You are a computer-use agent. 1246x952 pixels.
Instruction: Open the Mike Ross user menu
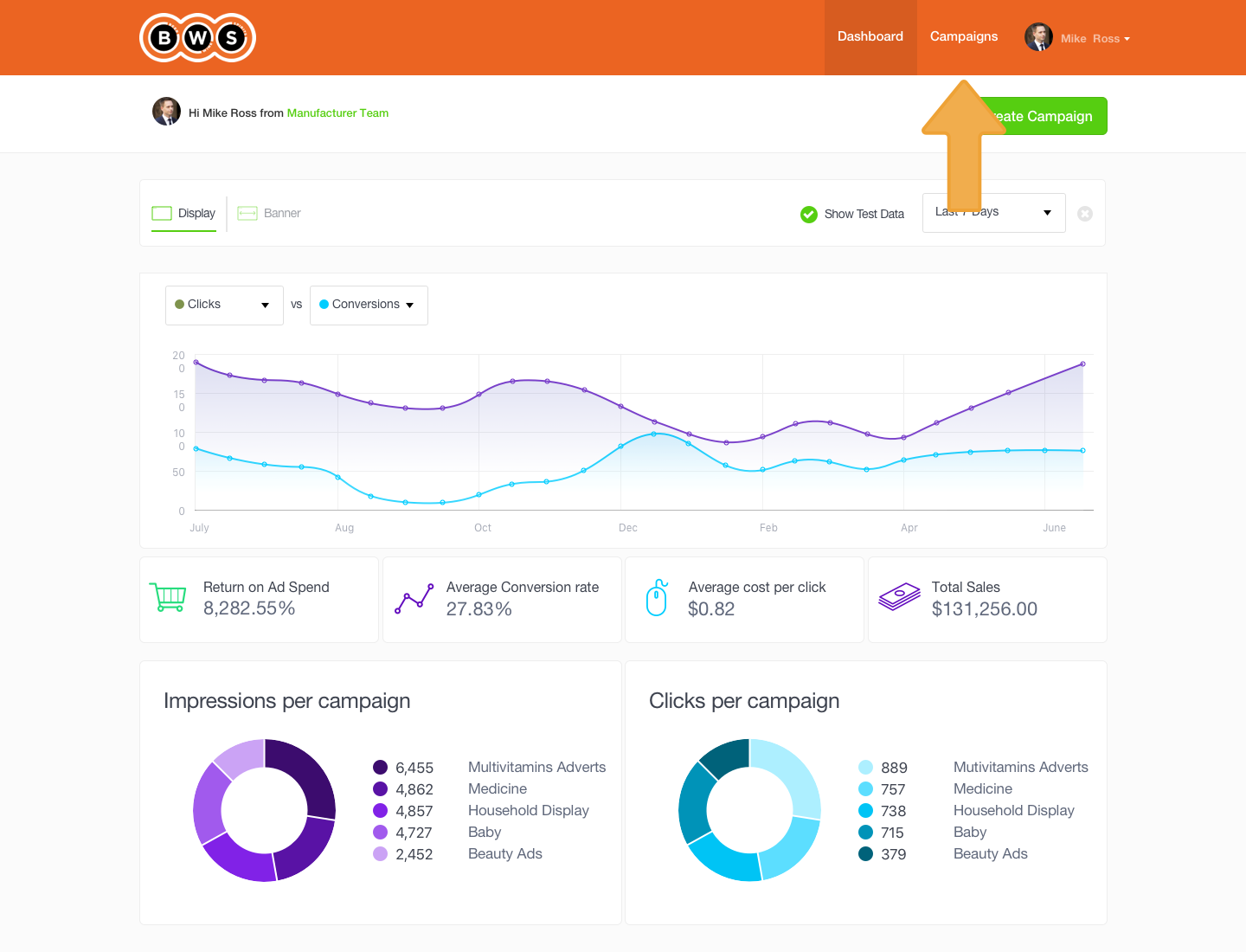point(1095,38)
